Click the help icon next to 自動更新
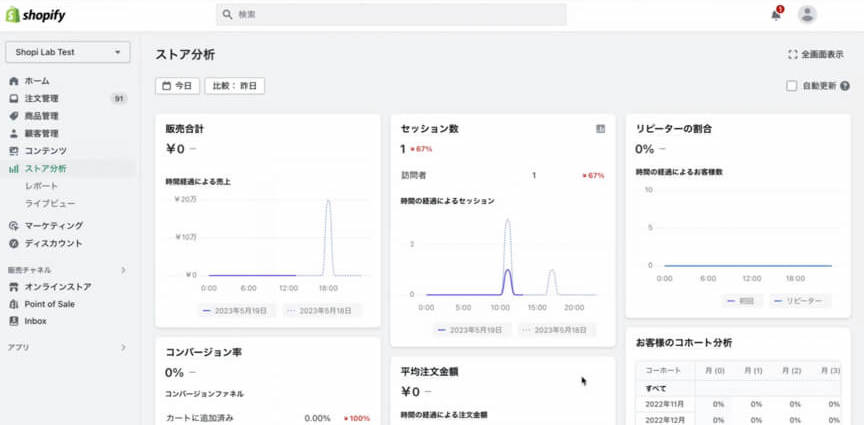864x425 pixels. click(x=845, y=86)
